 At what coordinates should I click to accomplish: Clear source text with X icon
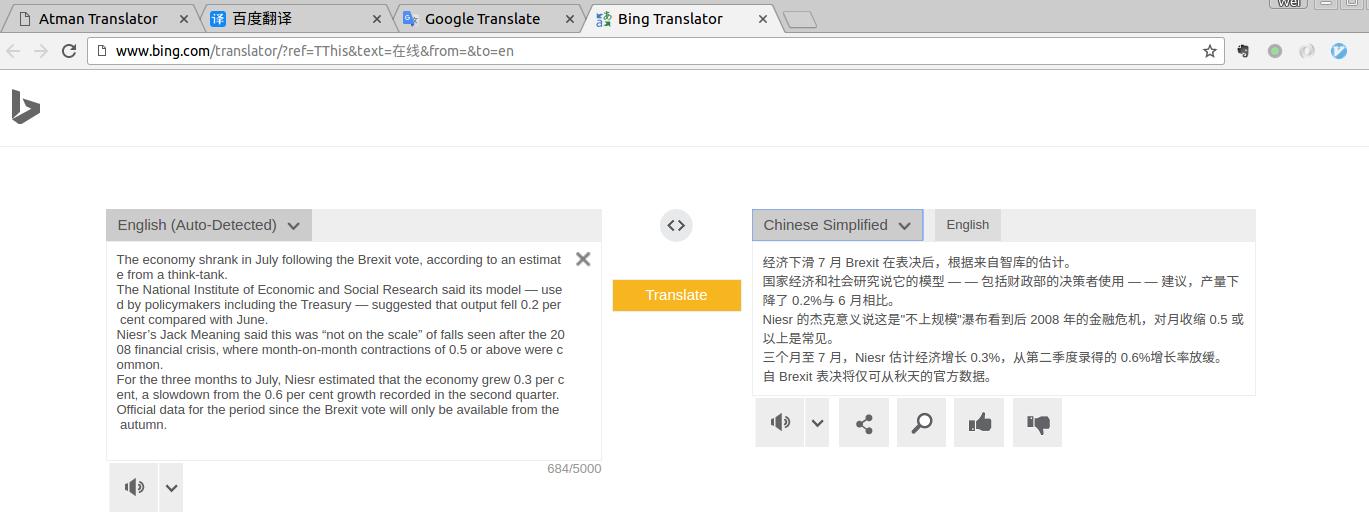[583, 259]
